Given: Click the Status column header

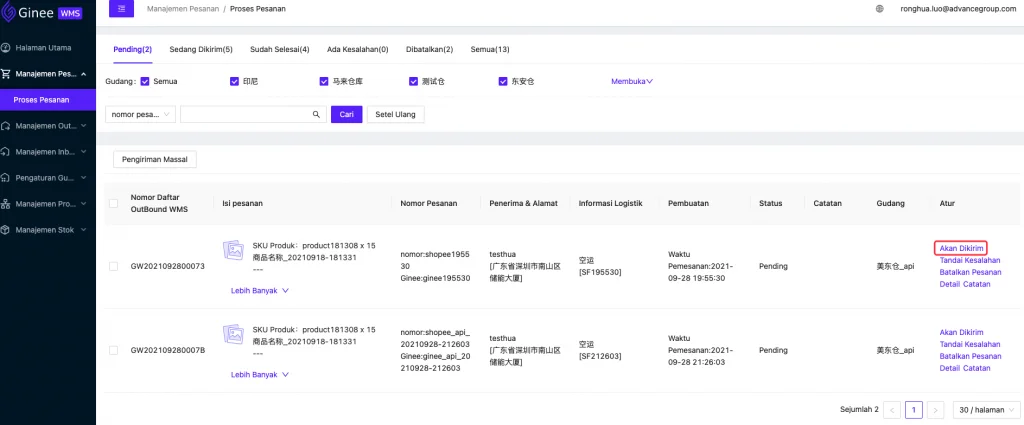Looking at the screenshot, I should click(771, 203).
